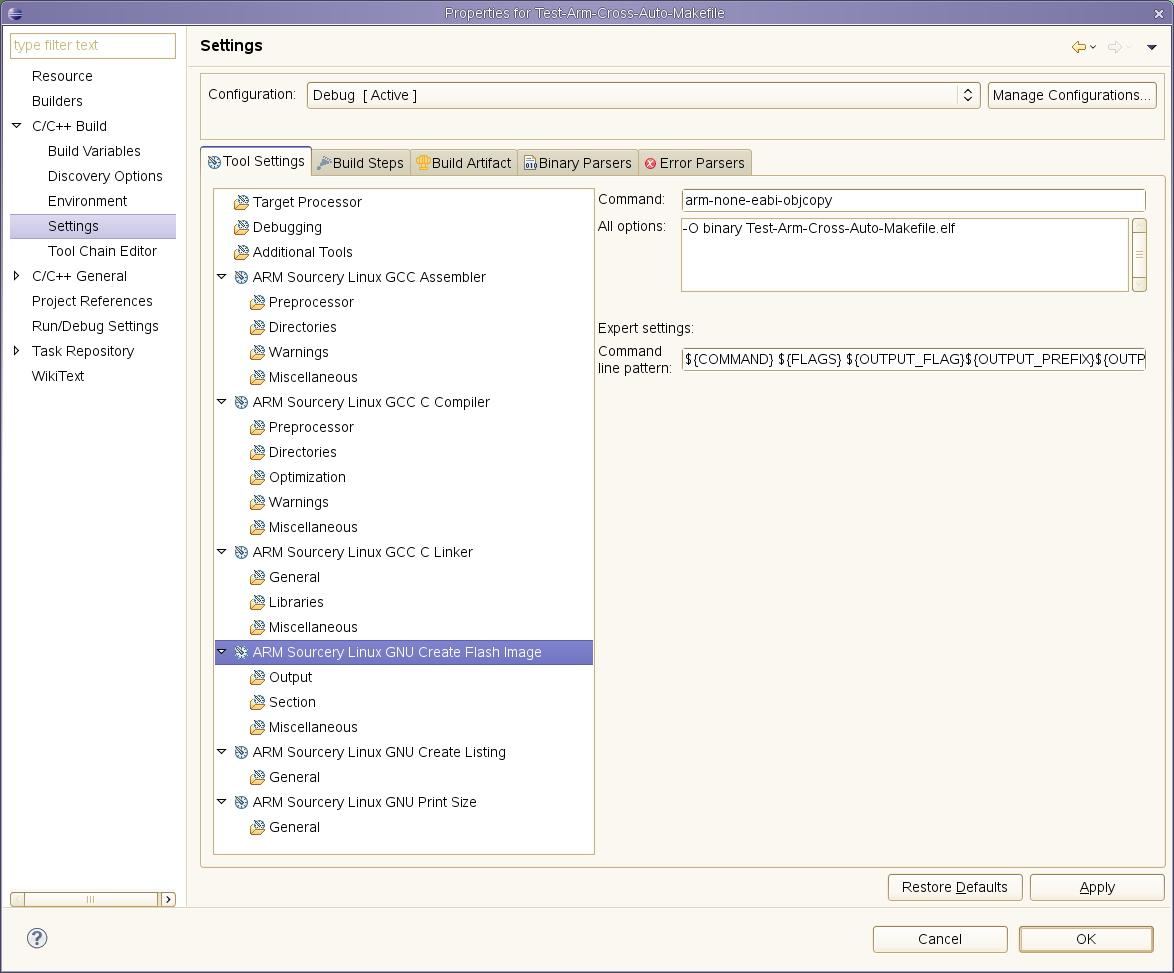Image resolution: width=1174 pixels, height=973 pixels.
Task: Click the Output option icon
Action: pyautogui.click(x=258, y=677)
